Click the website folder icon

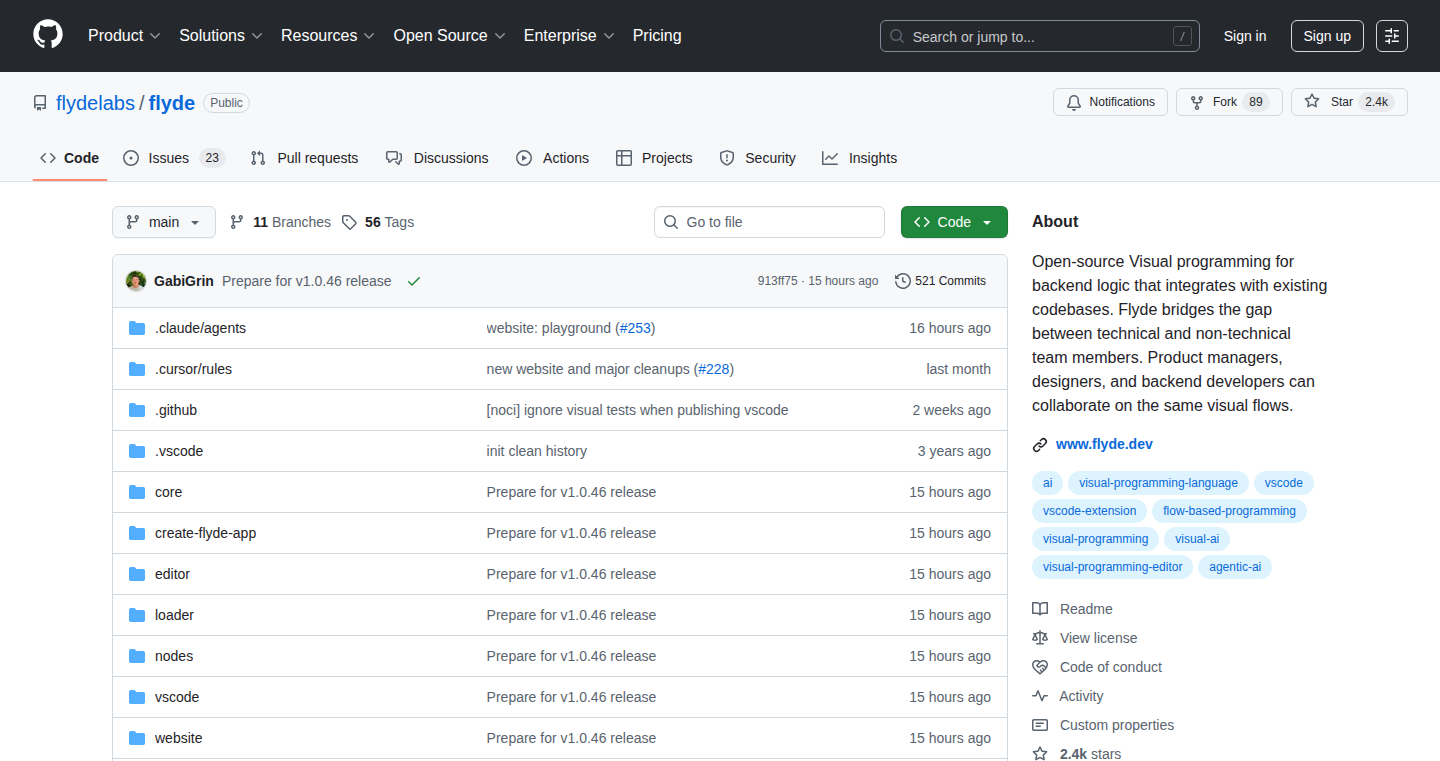(137, 738)
